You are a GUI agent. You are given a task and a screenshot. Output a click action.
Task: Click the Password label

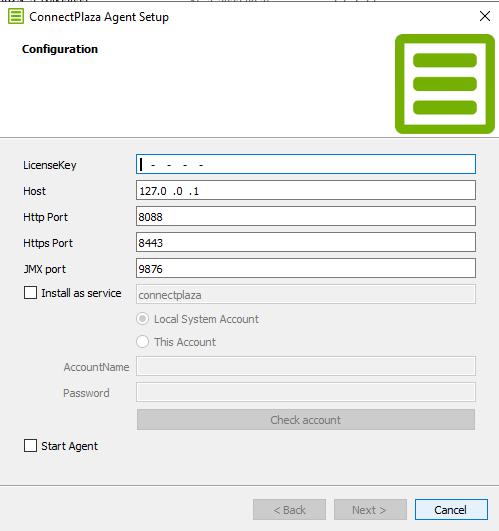tap(86, 393)
